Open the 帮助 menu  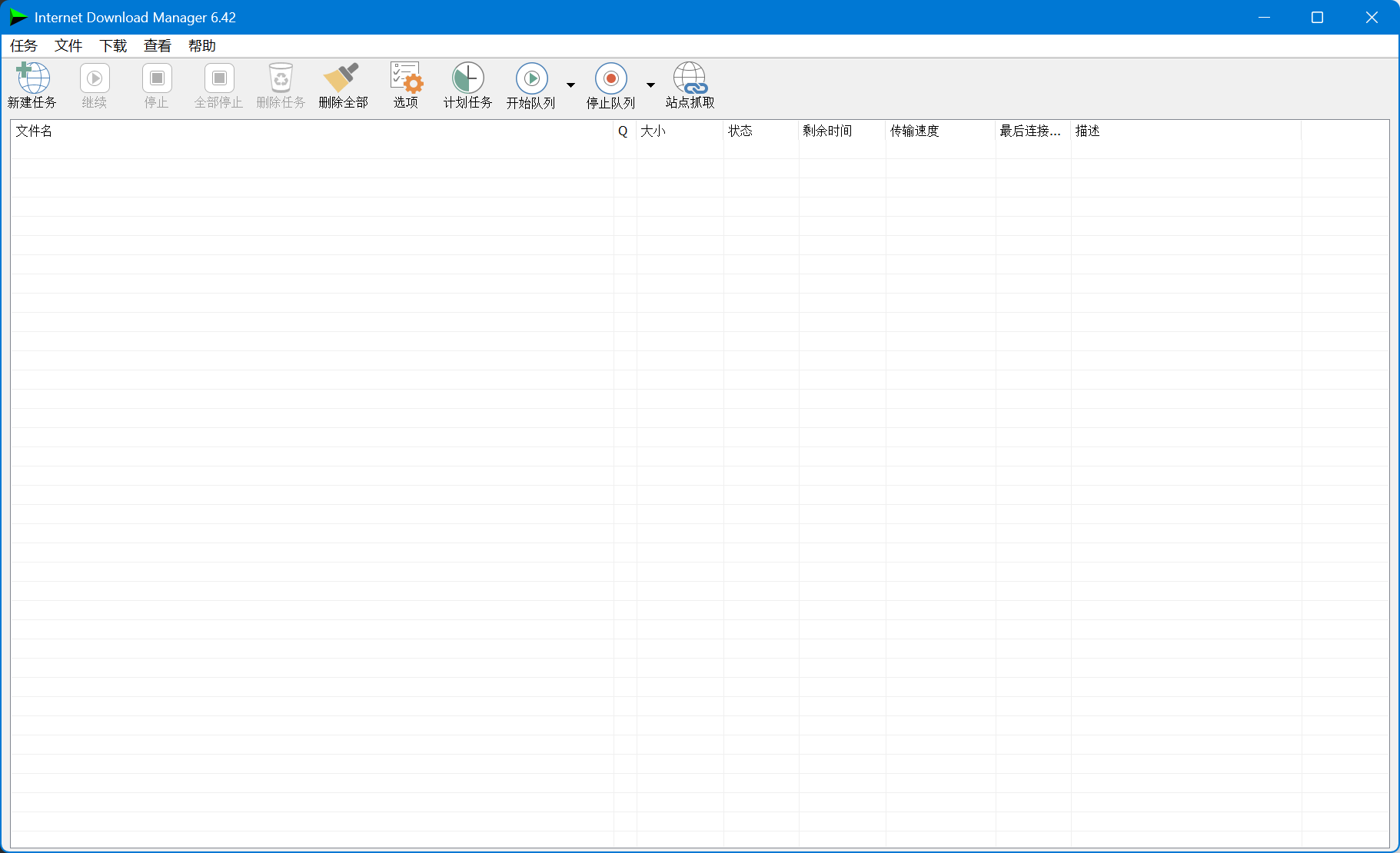202,46
